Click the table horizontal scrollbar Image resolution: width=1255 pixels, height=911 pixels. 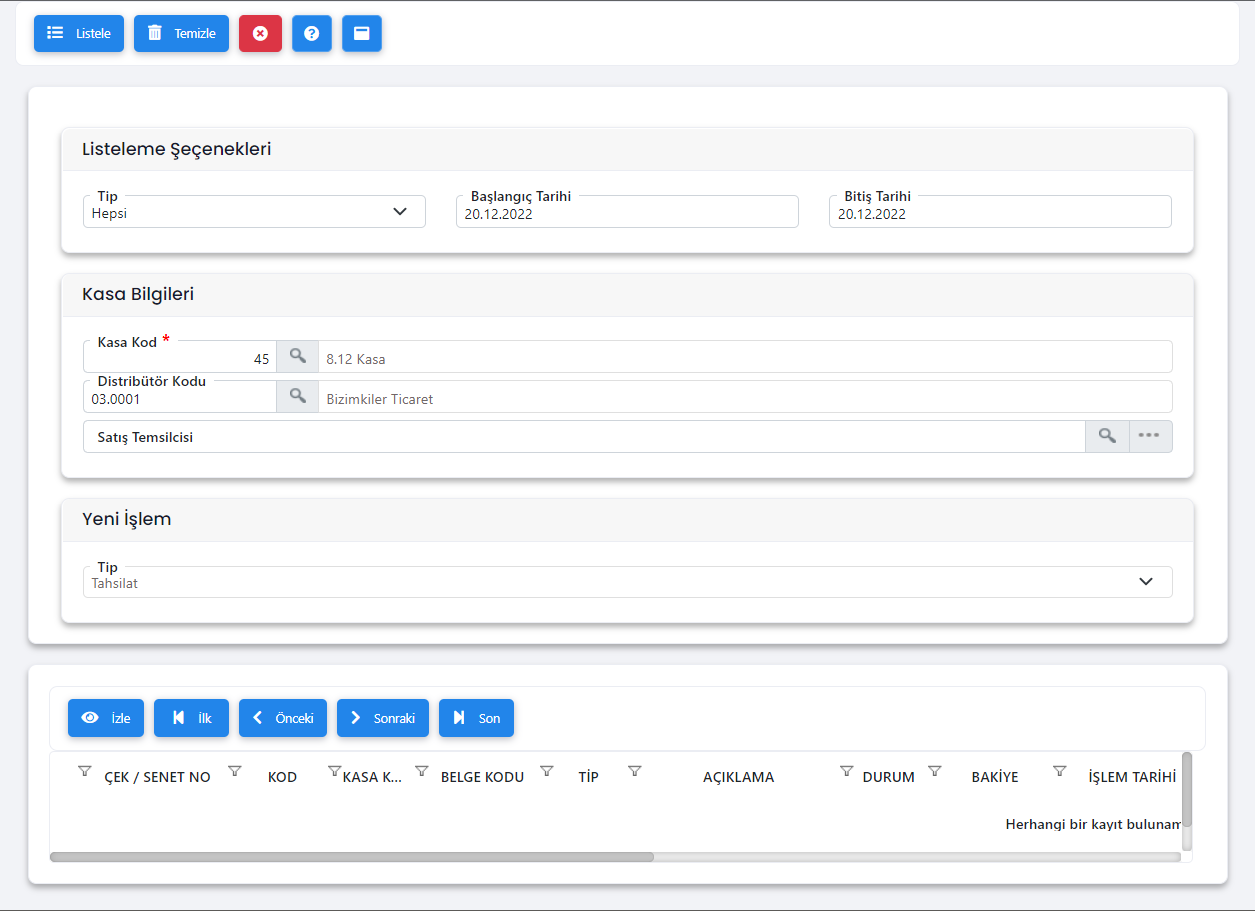click(x=352, y=857)
